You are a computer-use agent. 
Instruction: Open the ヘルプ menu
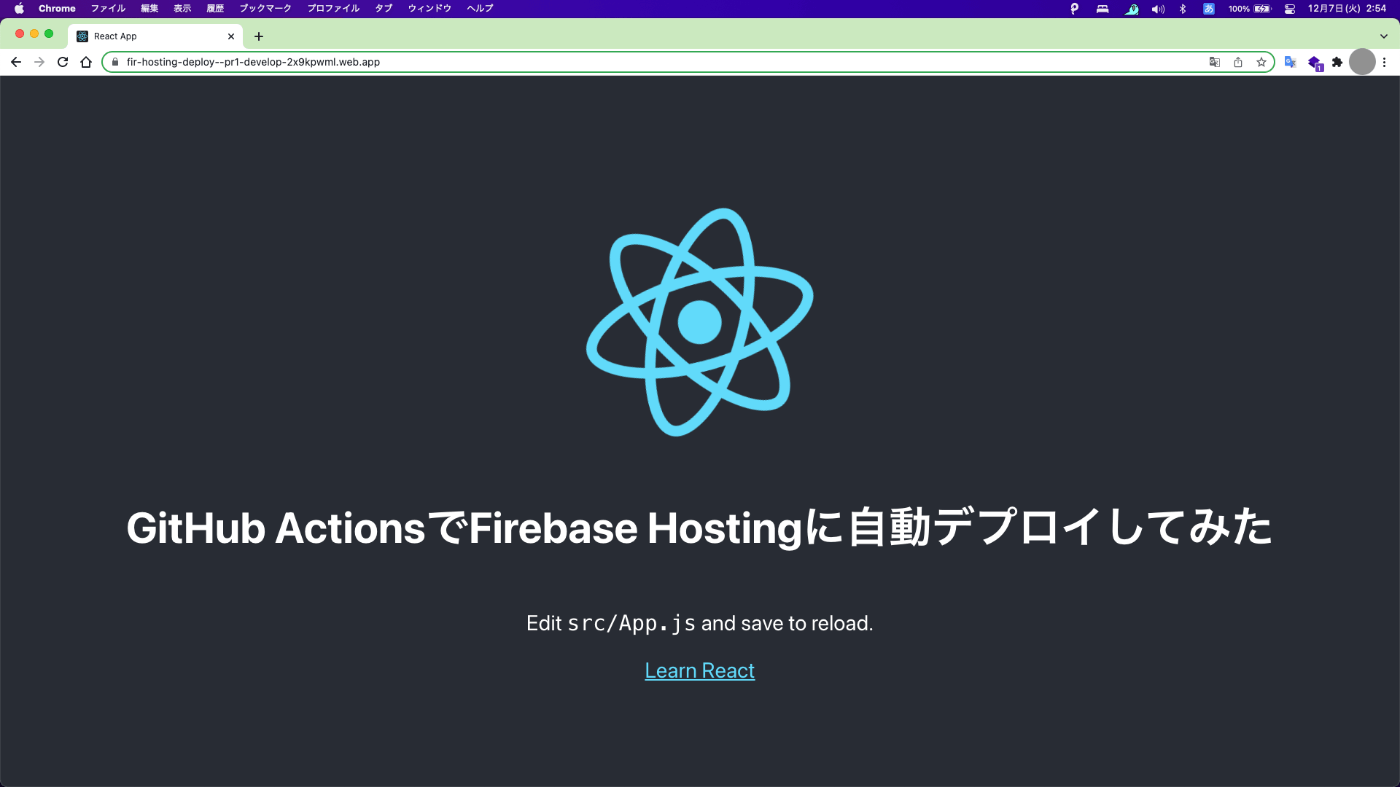click(480, 8)
